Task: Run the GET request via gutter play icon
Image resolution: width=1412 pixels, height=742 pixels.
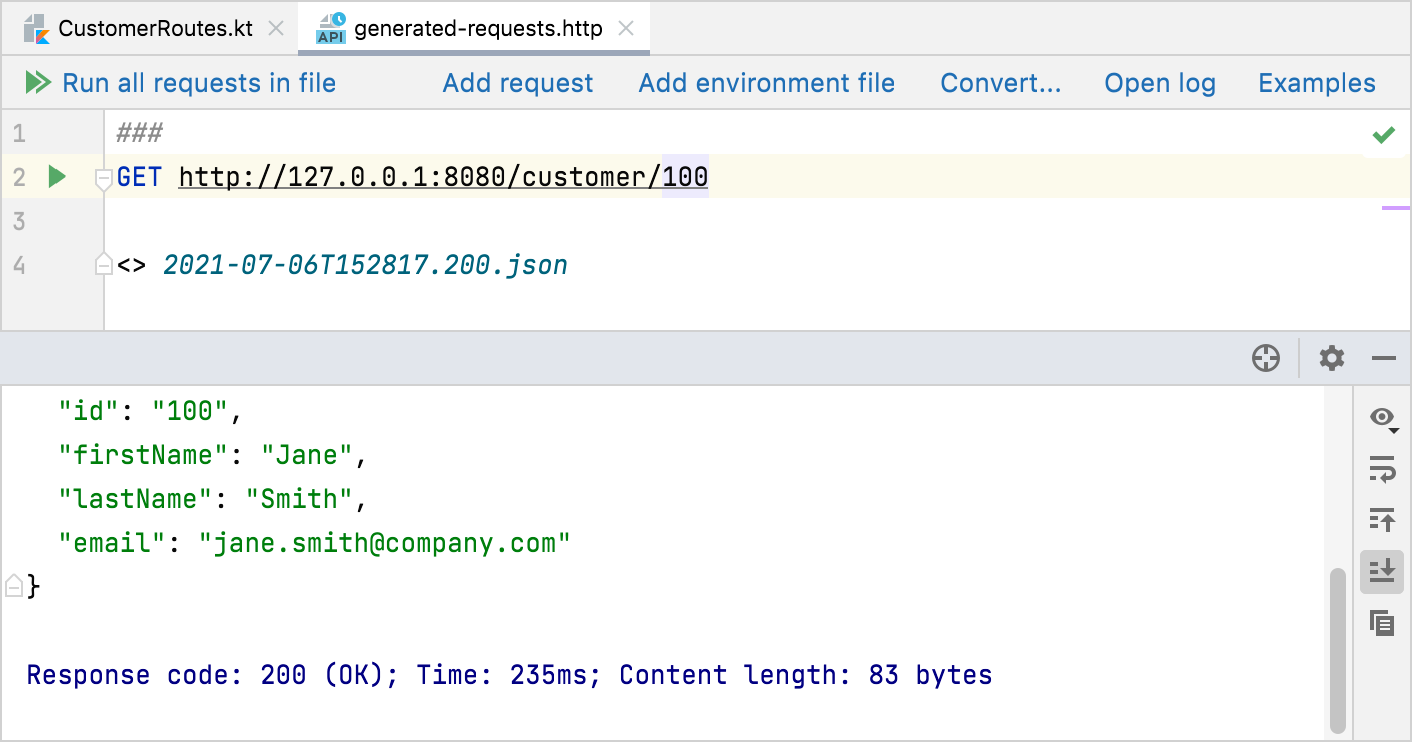Action: pyautogui.click(x=57, y=177)
